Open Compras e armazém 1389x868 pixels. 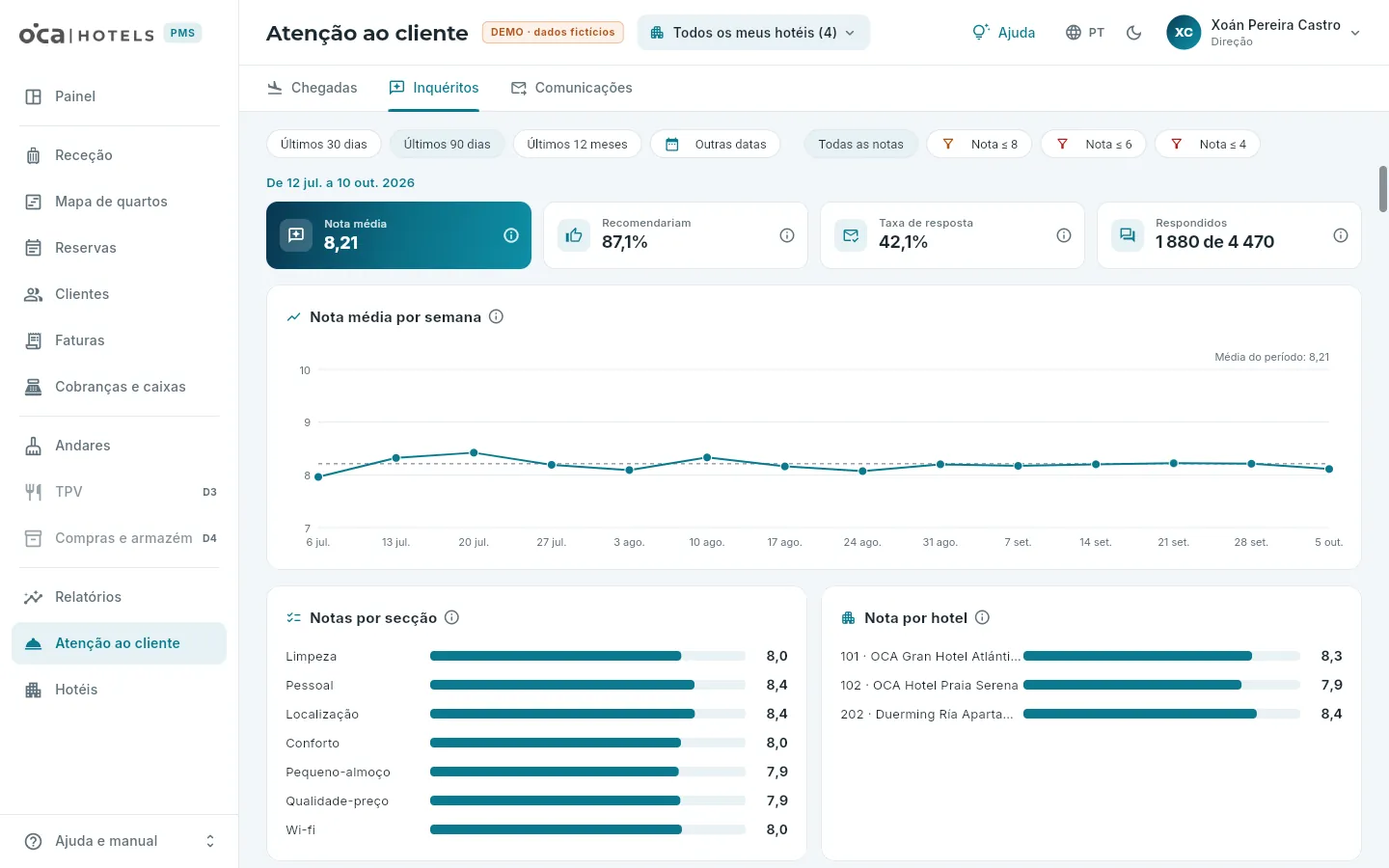[x=119, y=538]
